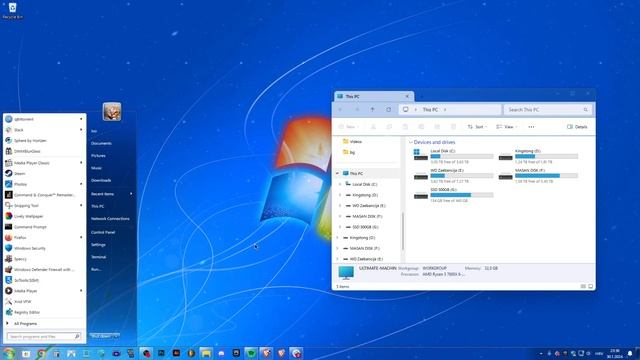
Task: Open qBittorrent from the Start menu
Action: coord(44,119)
